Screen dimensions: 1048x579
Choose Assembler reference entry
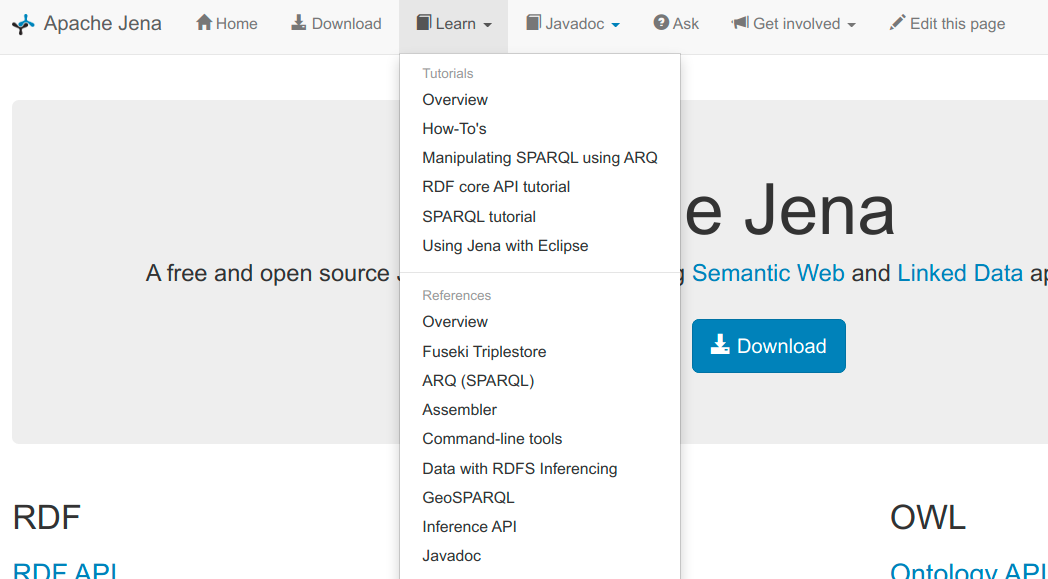click(460, 409)
